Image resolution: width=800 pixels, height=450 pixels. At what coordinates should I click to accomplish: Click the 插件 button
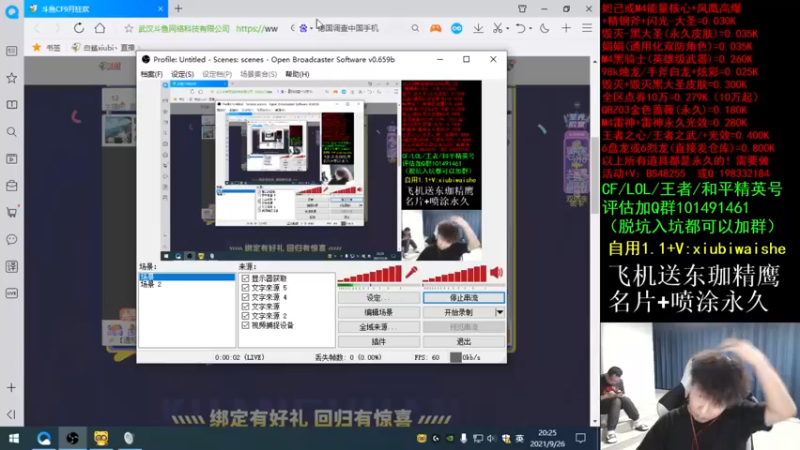(379, 341)
